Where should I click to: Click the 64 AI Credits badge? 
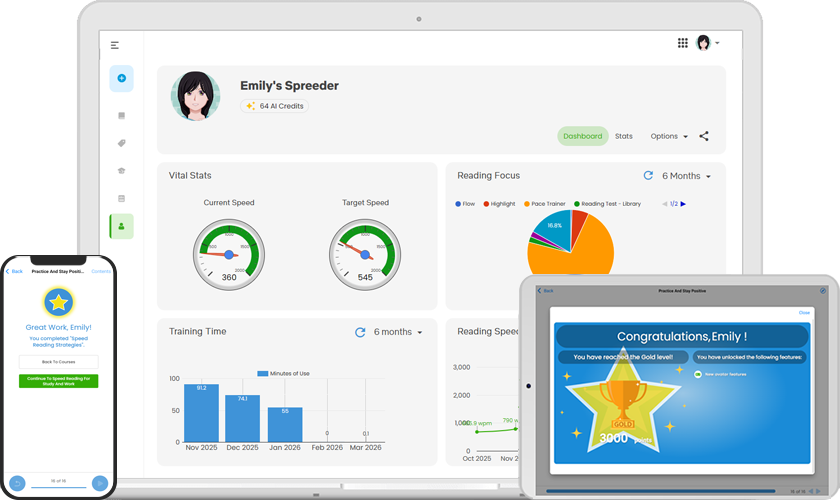pos(274,106)
